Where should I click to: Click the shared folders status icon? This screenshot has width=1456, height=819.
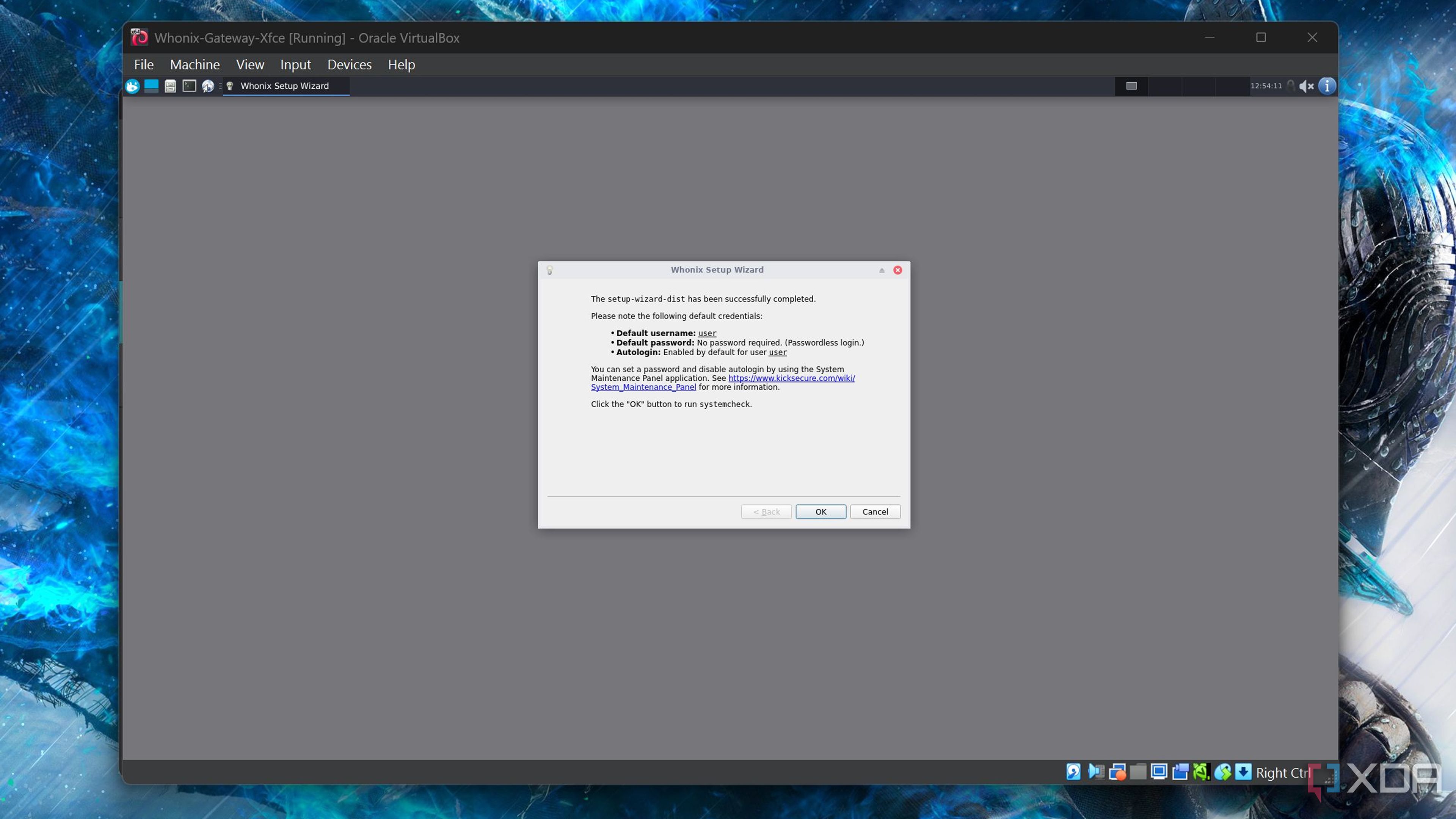(1138, 772)
